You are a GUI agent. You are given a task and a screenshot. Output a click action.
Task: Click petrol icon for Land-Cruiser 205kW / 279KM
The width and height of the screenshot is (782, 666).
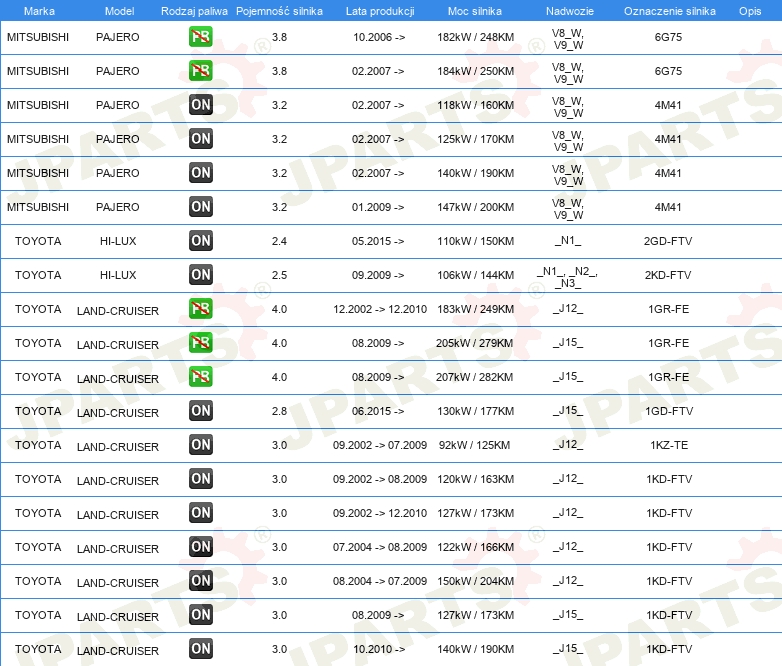click(200, 343)
